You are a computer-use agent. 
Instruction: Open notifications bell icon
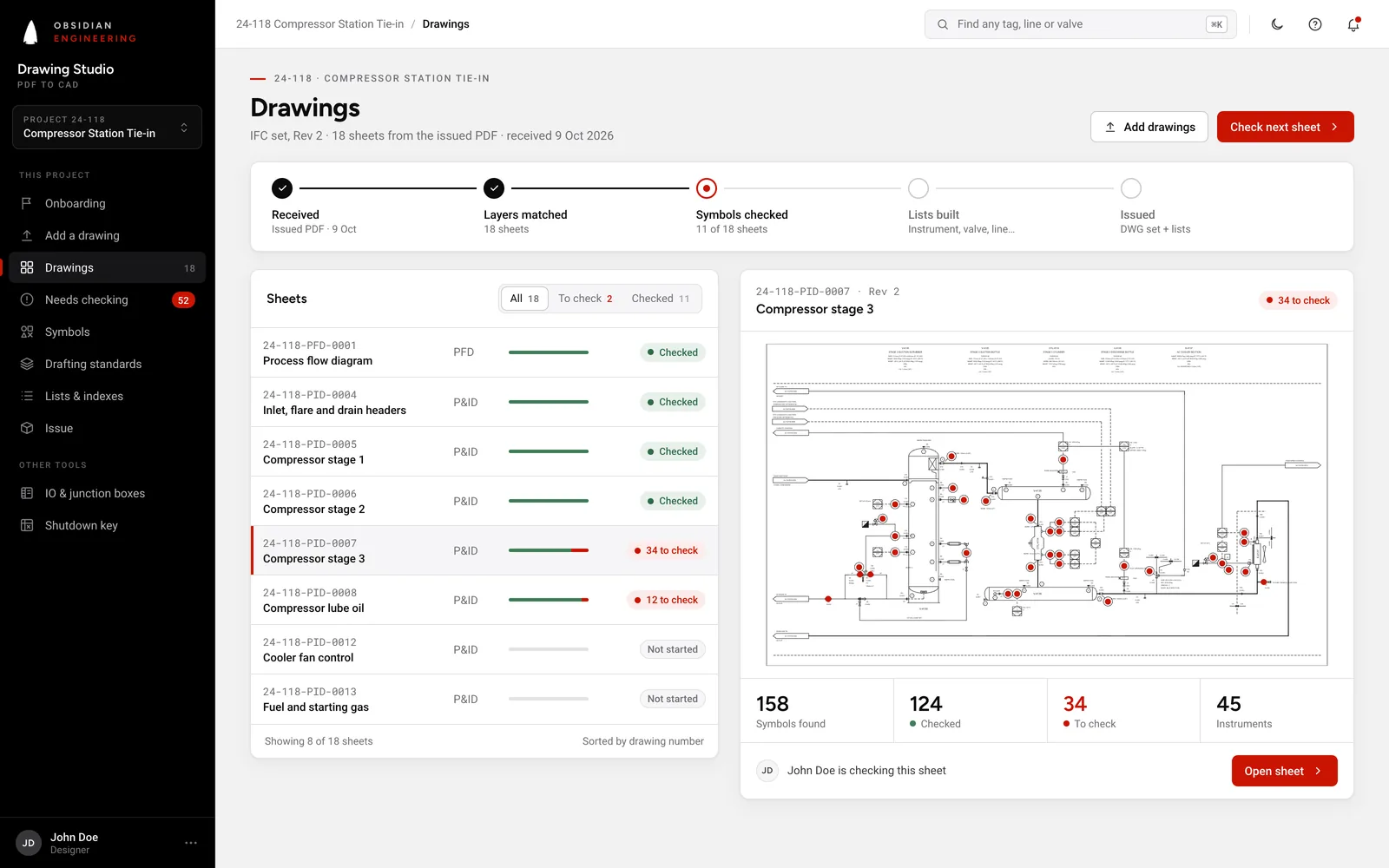click(x=1353, y=24)
